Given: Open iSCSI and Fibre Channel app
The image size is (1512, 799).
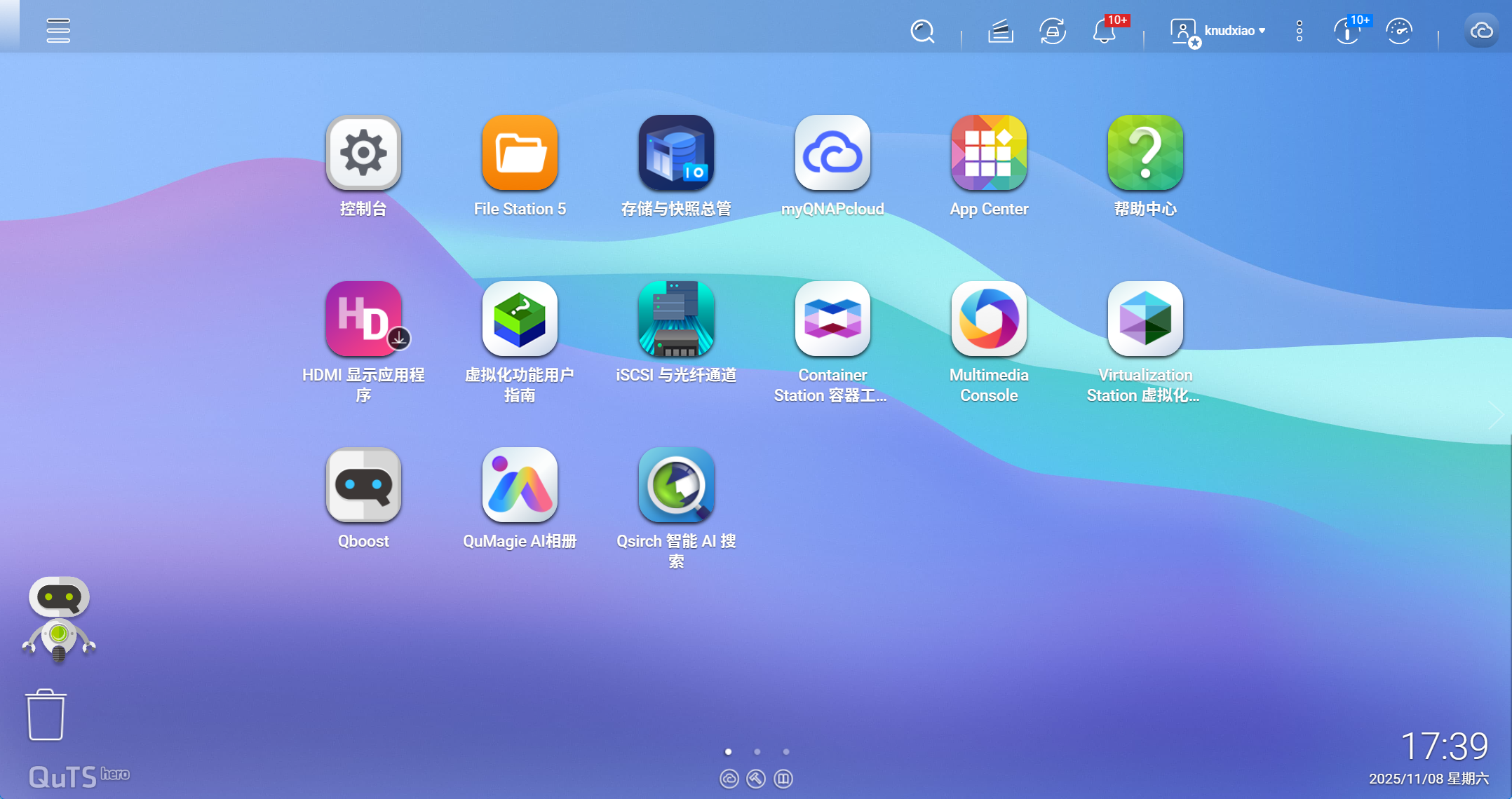Looking at the screenshot, I should coord(675,320).
